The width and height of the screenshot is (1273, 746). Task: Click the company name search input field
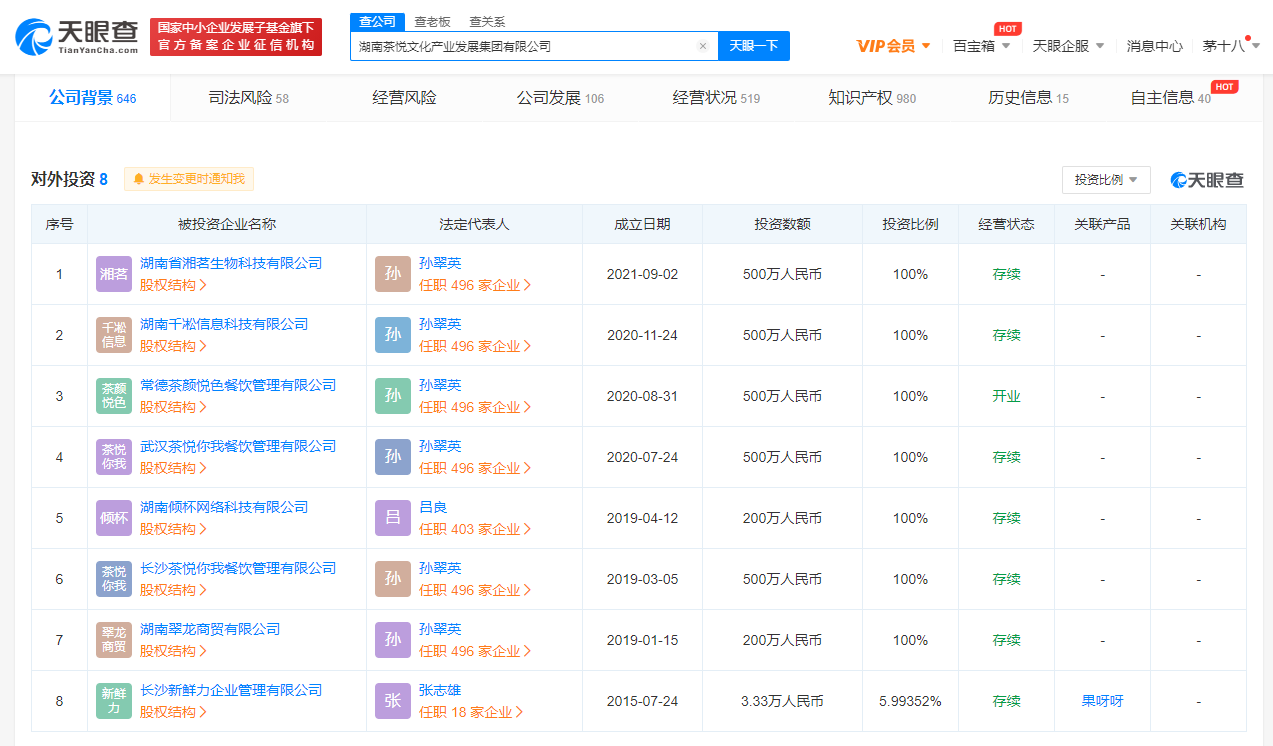point(520,46)
